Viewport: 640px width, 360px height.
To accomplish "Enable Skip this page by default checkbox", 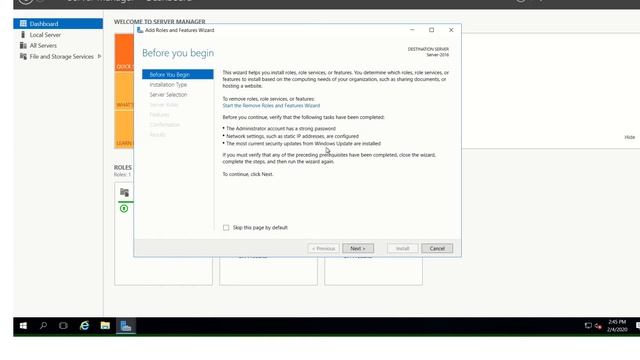I will [226, 228].
